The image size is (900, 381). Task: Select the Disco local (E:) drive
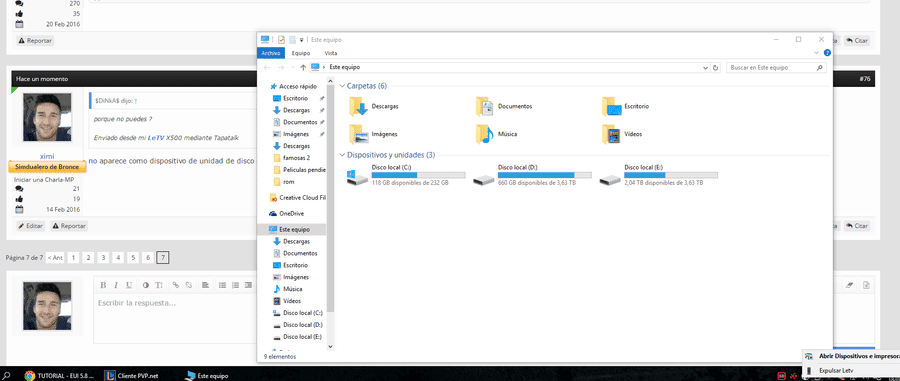658,175
